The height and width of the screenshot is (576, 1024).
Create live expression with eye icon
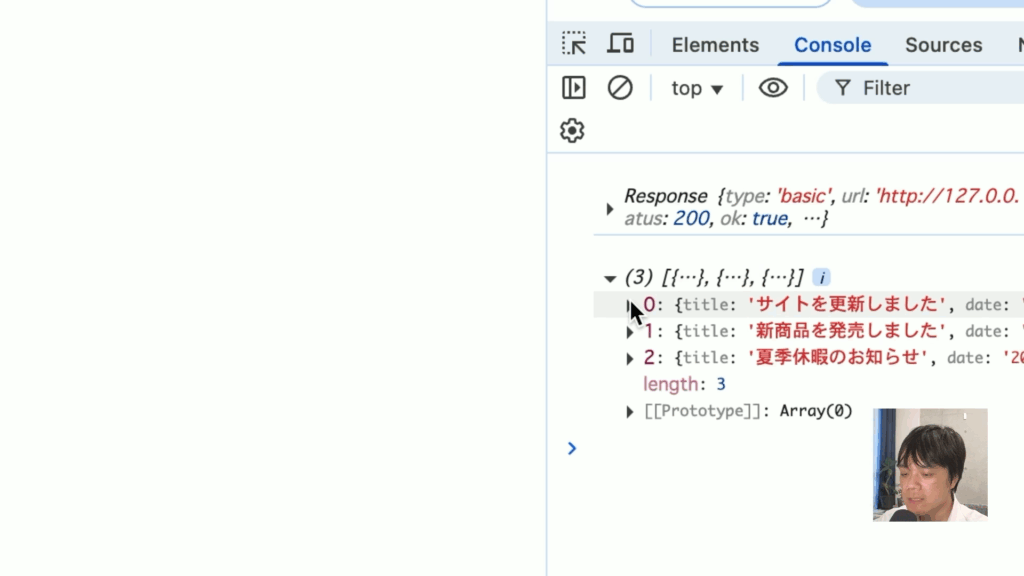pyautogui.click(x=773, y=88)
